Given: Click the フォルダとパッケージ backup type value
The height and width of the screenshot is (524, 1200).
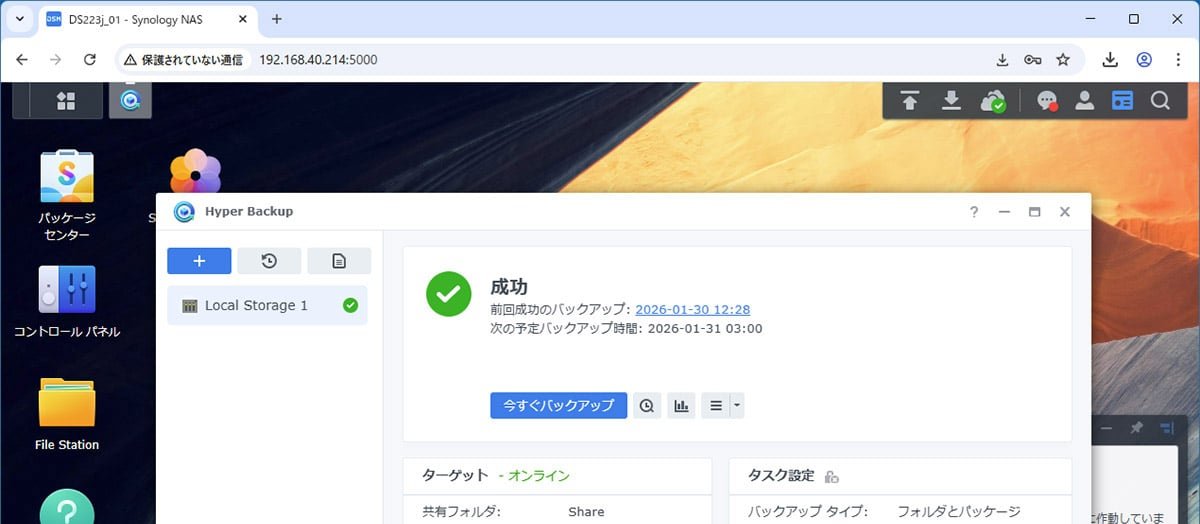Looking at the screenshot, I should [x=959, y=512].
